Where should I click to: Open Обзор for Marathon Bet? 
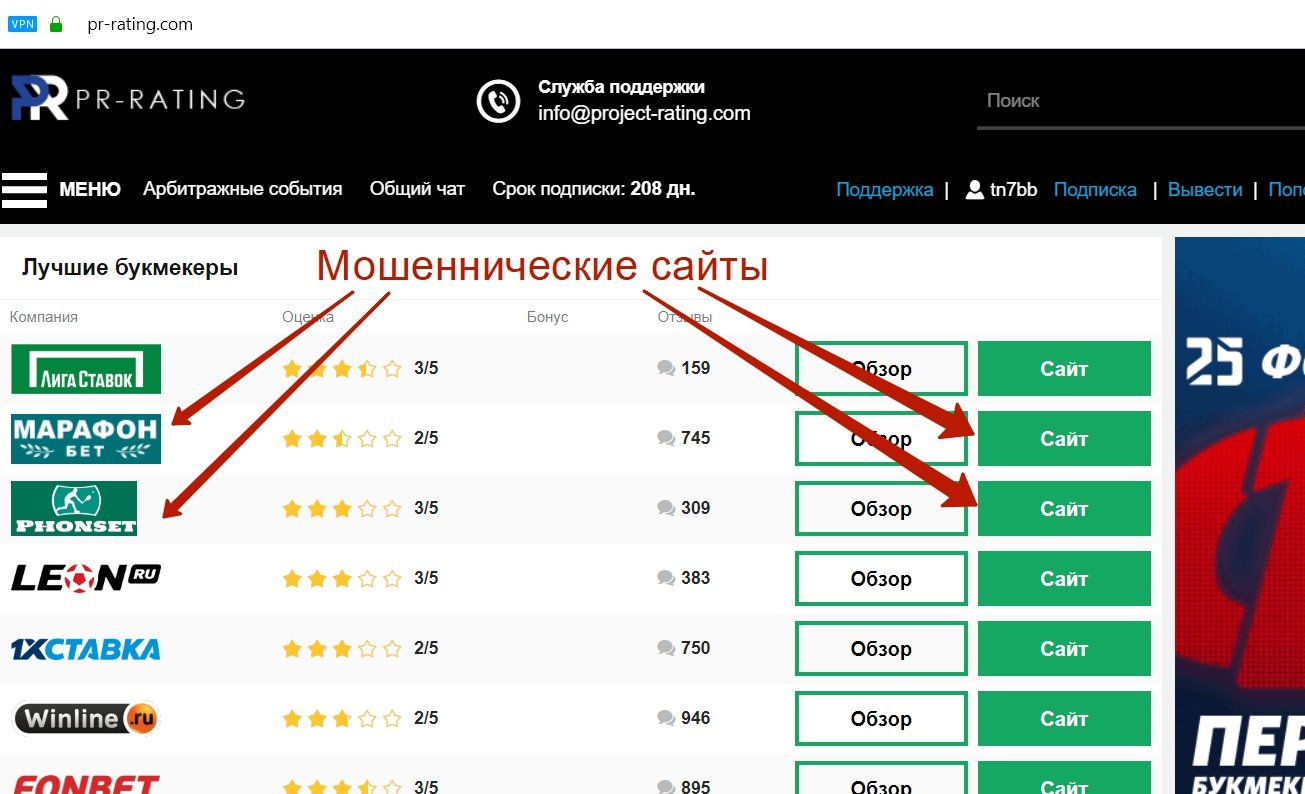tap(881, 439)
